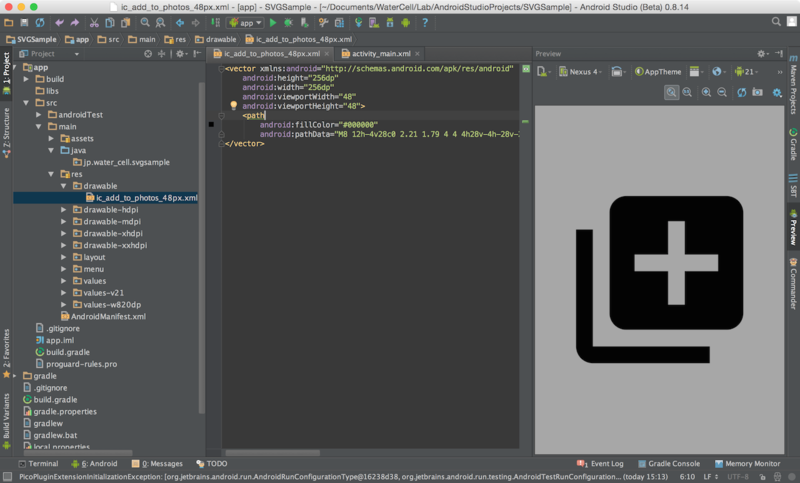This screenshot has height=483, width=800.
Task: Click the blue preview options gear
Action: point(777,92)
